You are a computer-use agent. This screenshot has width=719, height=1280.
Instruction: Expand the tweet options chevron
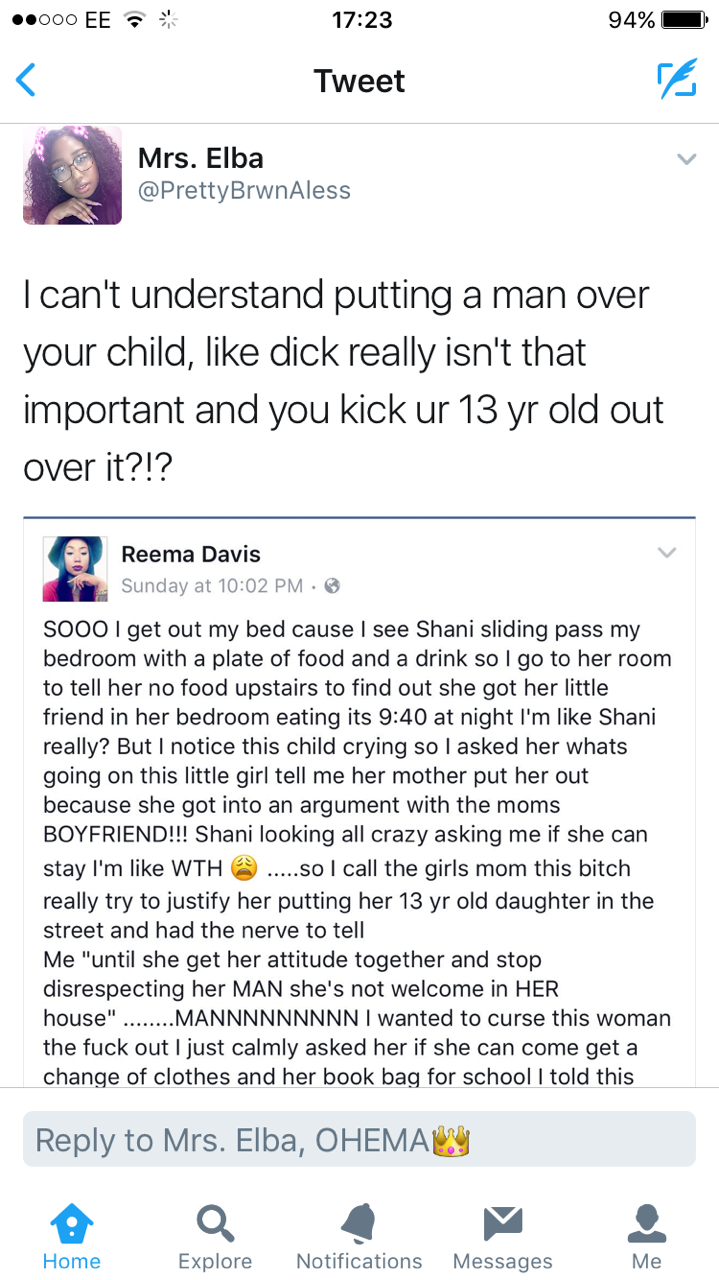pos(686,159)
